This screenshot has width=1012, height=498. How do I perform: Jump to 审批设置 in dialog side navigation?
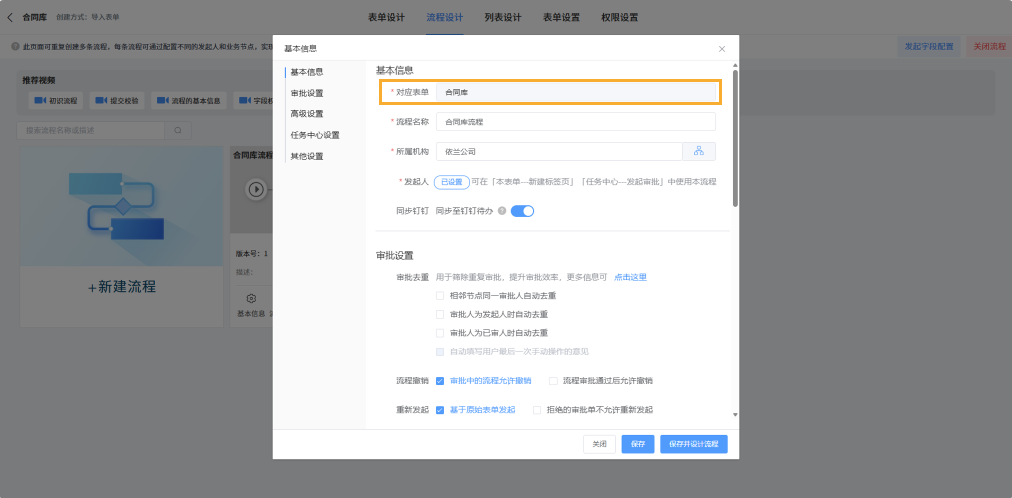tap(307, 93)
